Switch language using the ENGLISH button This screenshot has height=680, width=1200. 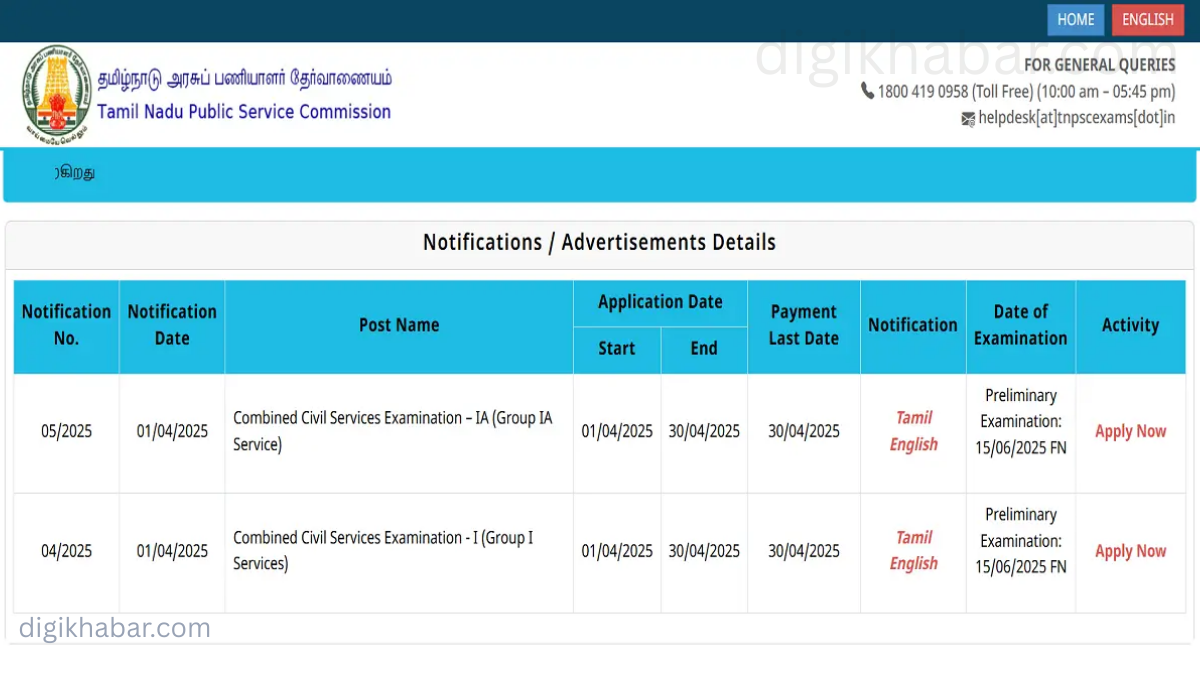pyautogui.click(x=1147, y=20)
